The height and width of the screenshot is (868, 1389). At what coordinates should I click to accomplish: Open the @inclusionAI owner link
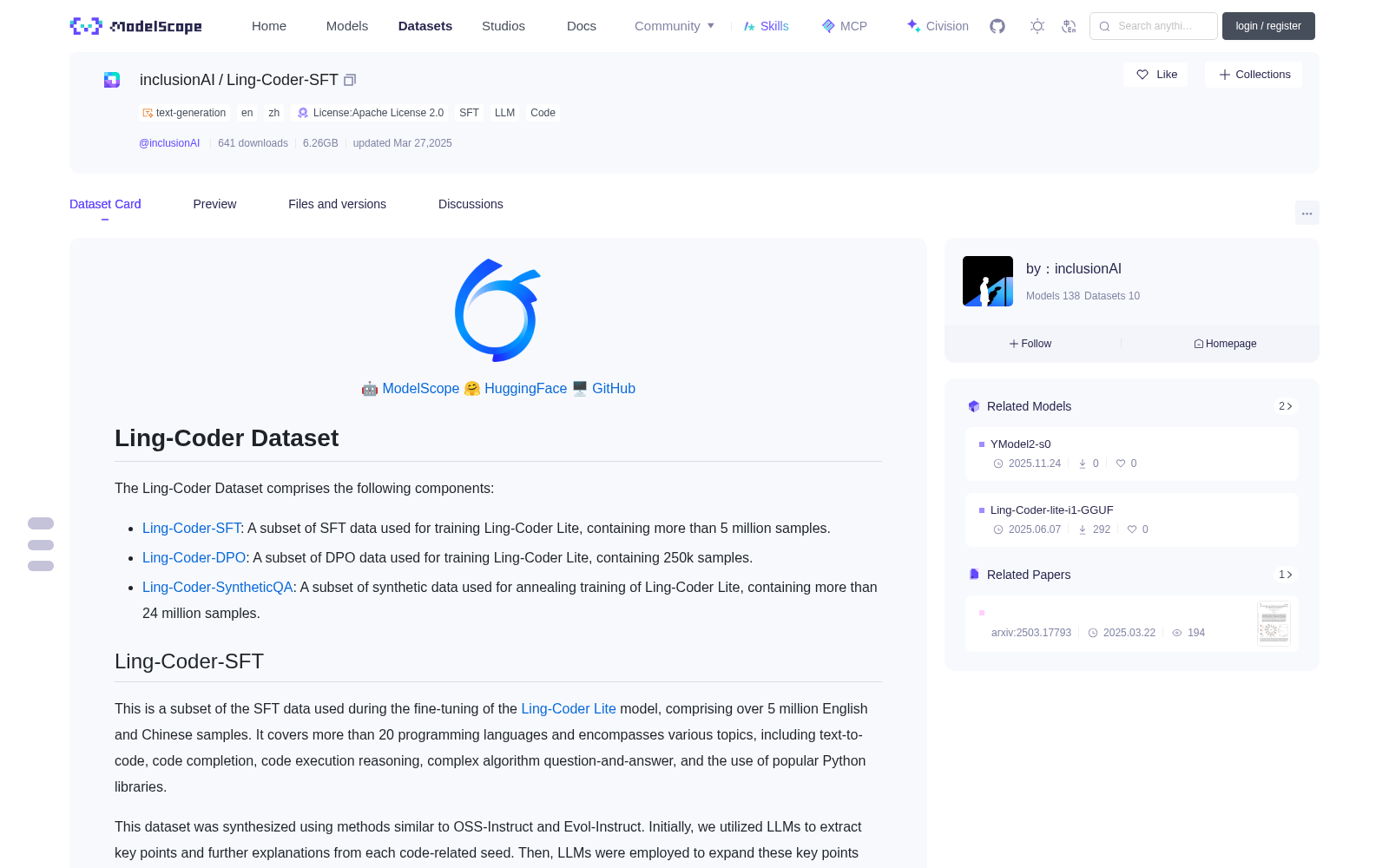169,143
